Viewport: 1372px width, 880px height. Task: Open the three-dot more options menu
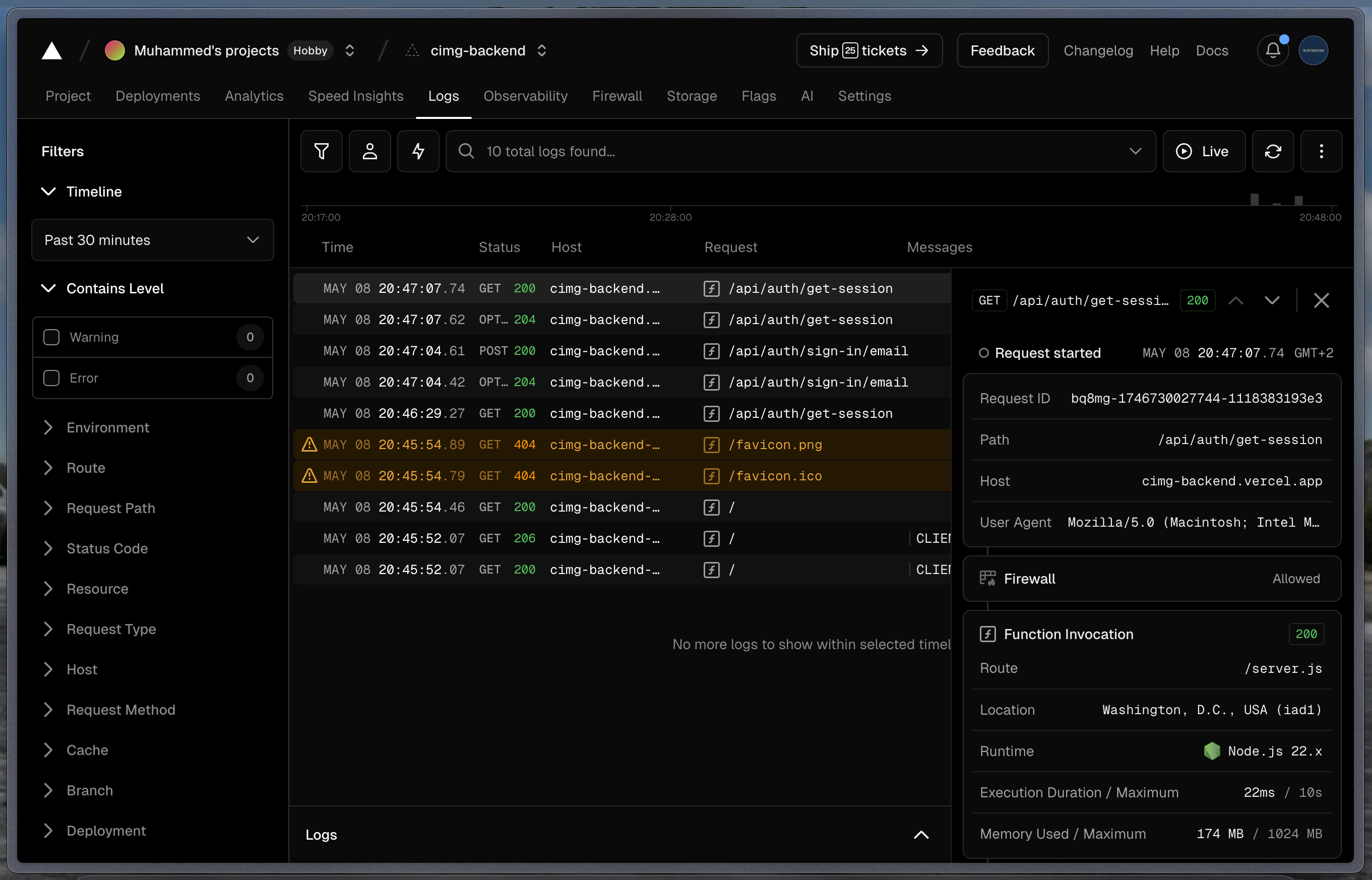coord(1321,151)
